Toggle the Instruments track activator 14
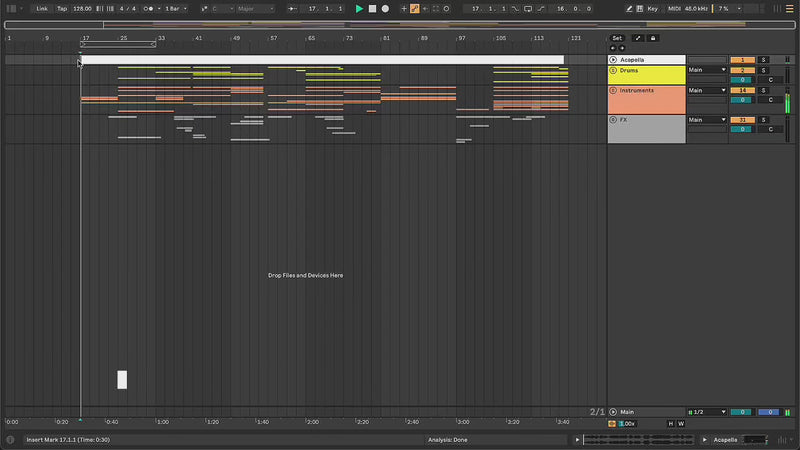The width and height of the screenshot is (800, 450). tap(741, 90)
